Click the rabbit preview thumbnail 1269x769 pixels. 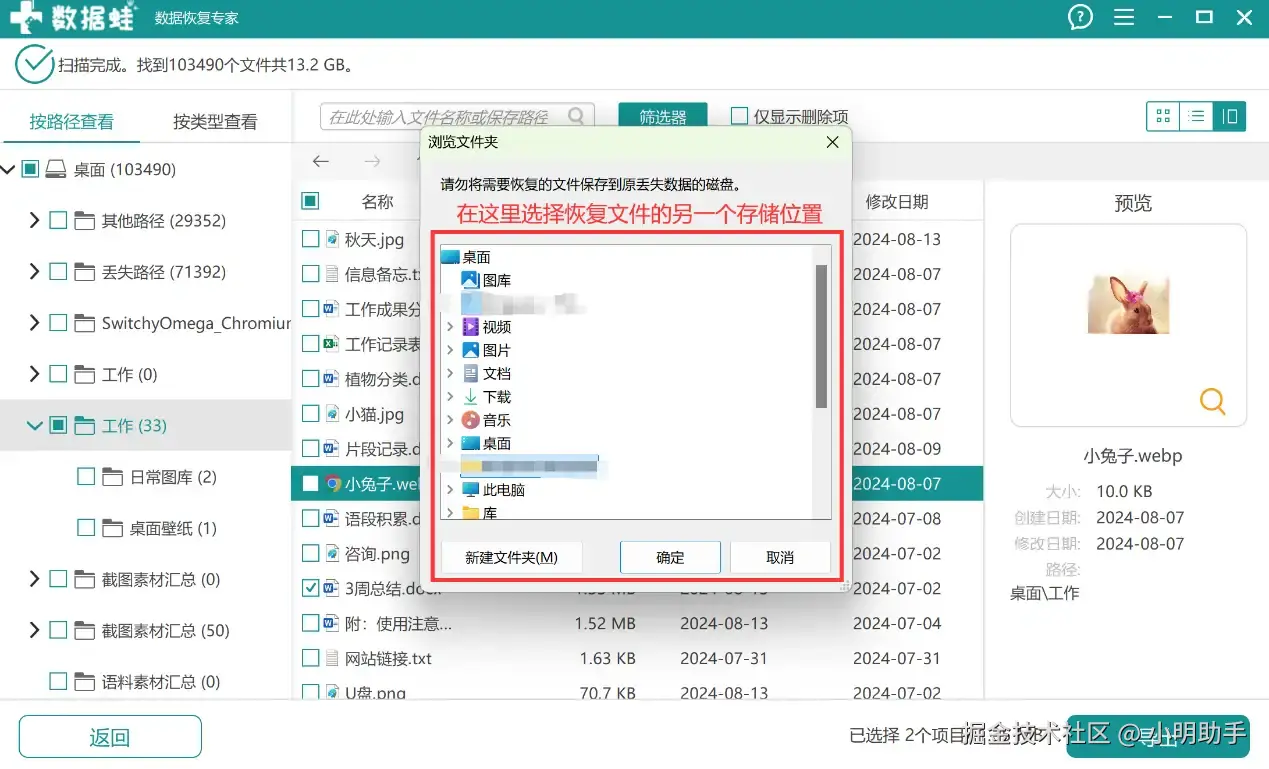click(1128, 304)
